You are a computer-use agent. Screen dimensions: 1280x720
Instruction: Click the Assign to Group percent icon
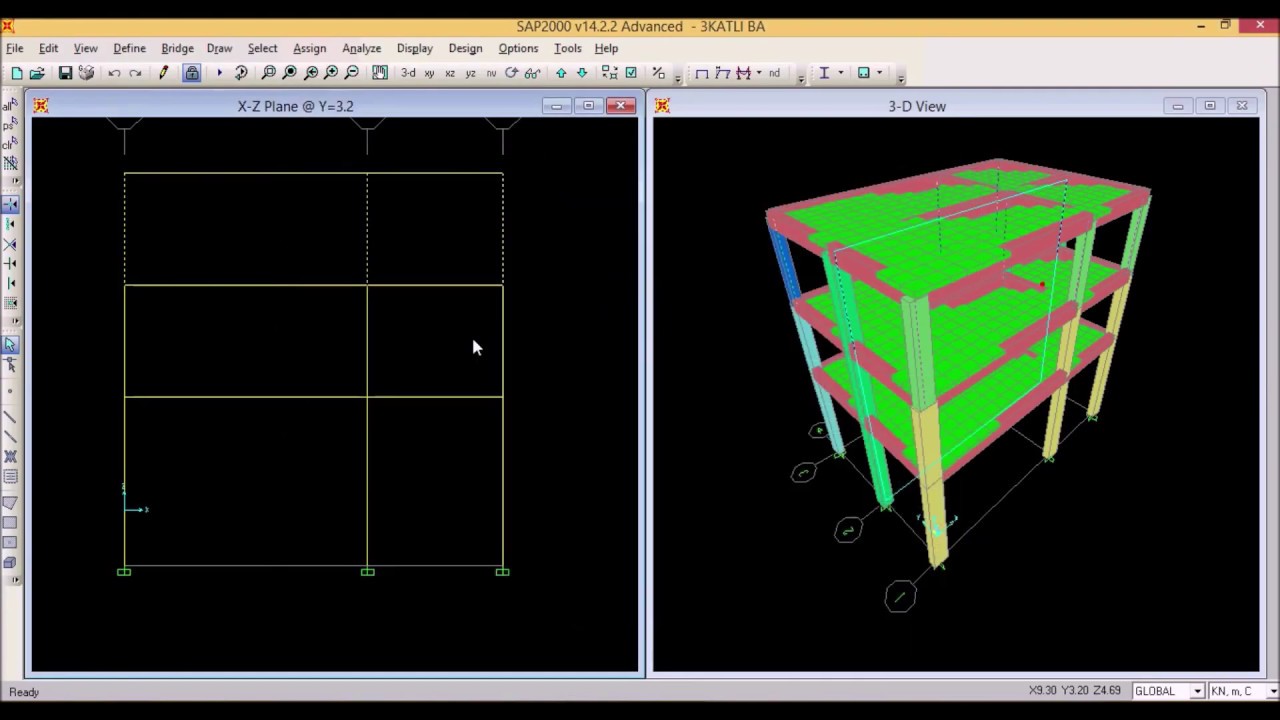coord(658,73)
